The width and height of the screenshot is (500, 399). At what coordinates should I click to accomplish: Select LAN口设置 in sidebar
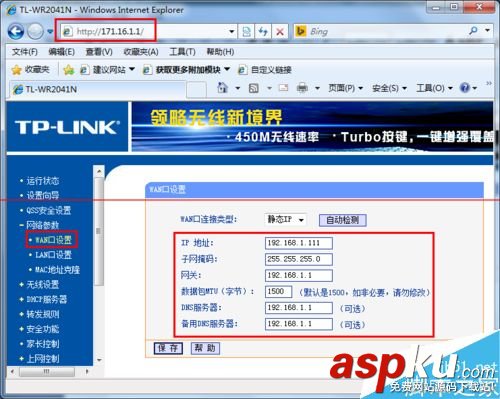pos(53,255)
